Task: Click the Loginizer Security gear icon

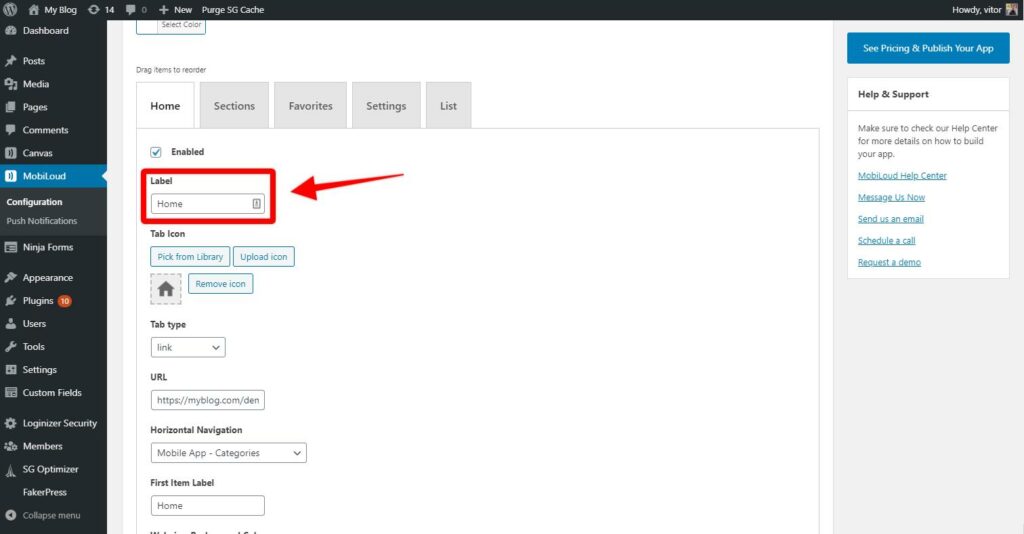Action: tap(10, 423)
